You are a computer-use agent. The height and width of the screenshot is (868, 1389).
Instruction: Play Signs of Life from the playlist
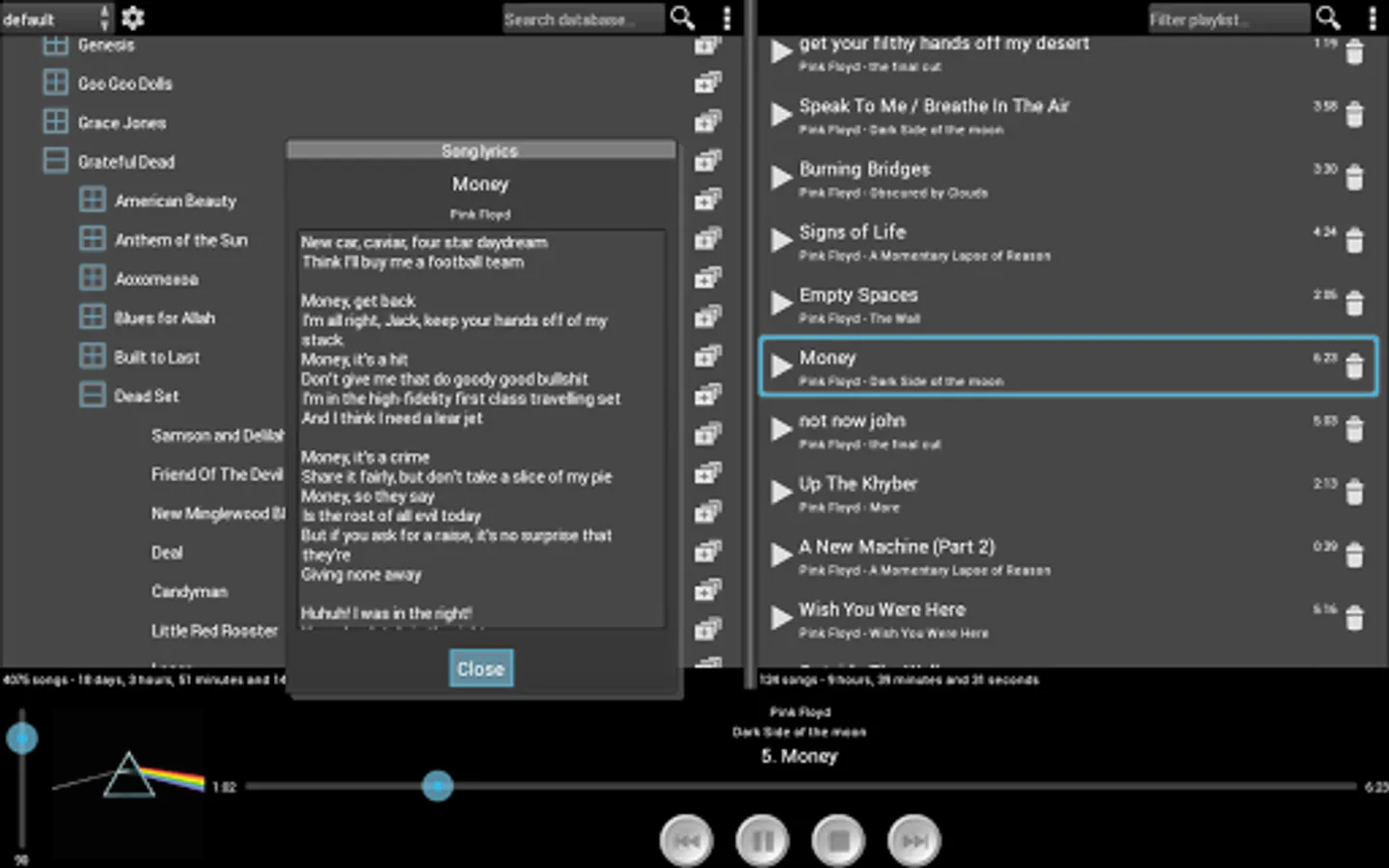pyautogui.click(x=780, y=240)
